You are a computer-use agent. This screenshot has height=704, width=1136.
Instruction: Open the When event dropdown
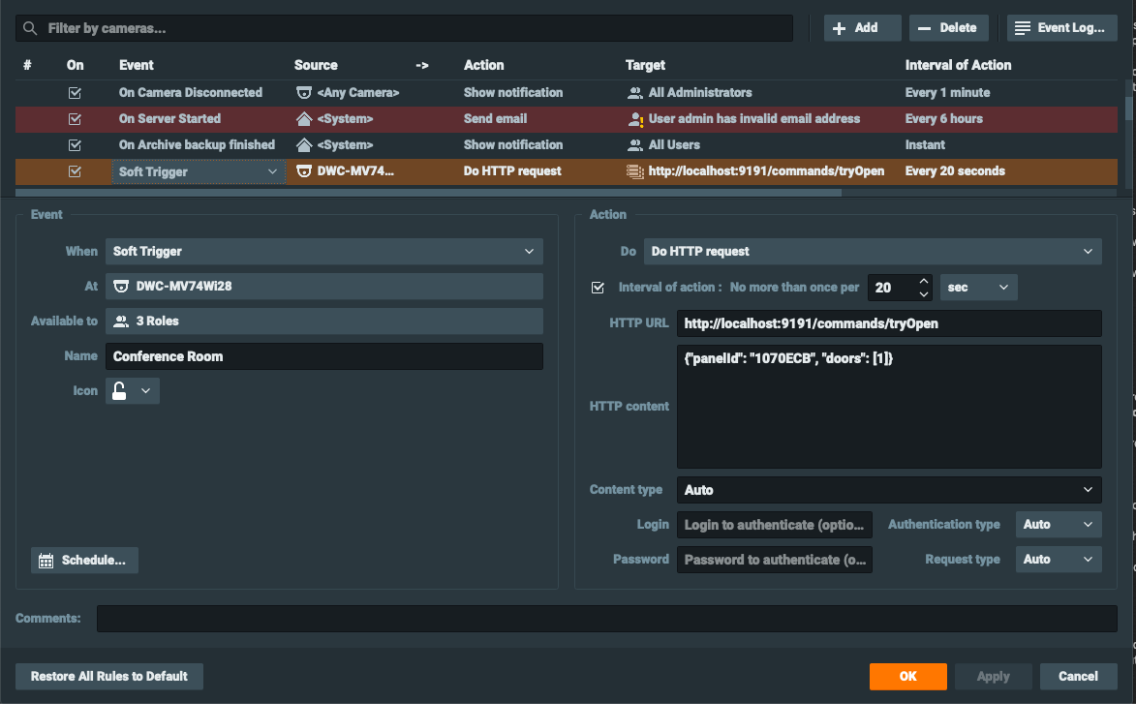tap(324, 251)
